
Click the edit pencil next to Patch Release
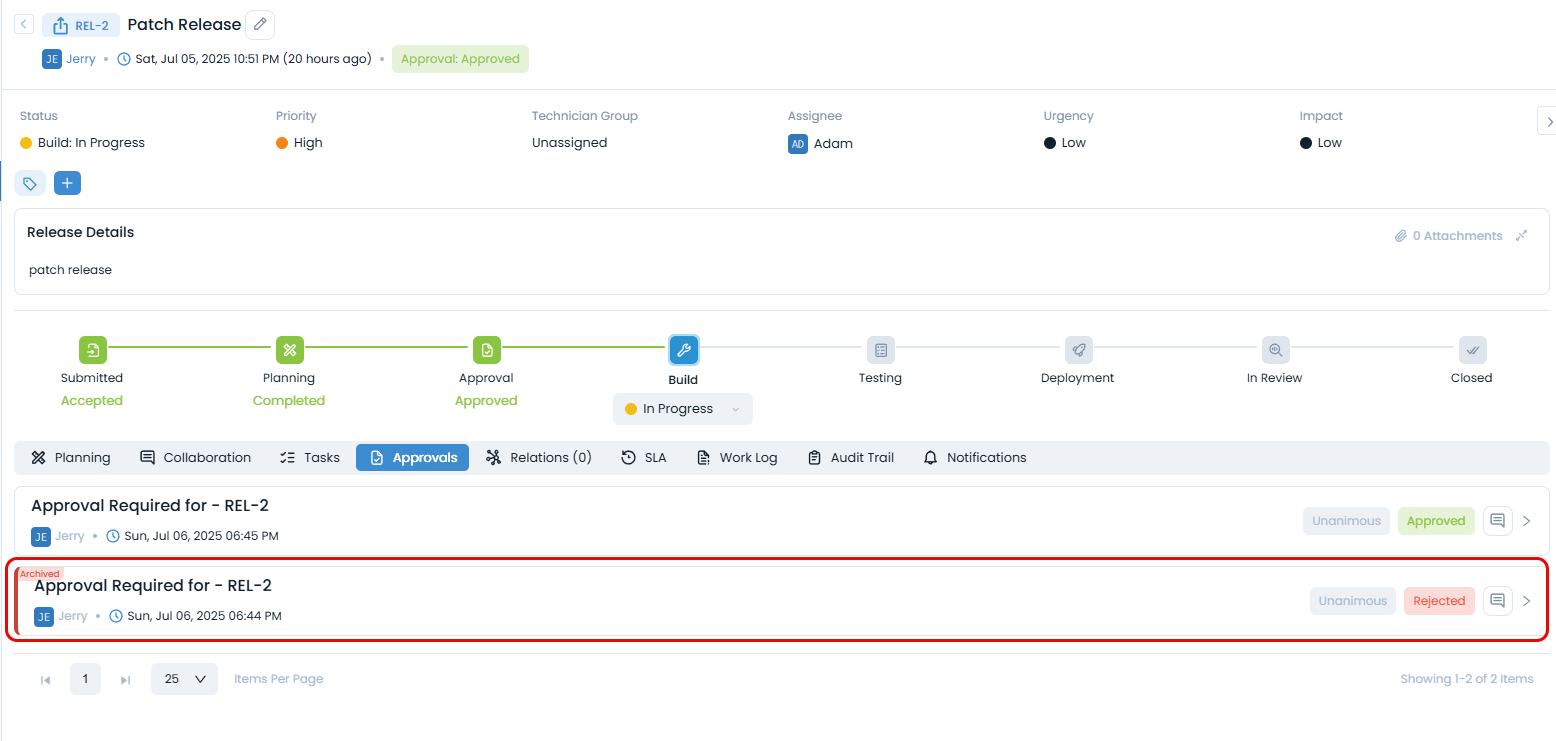[259, 24]
